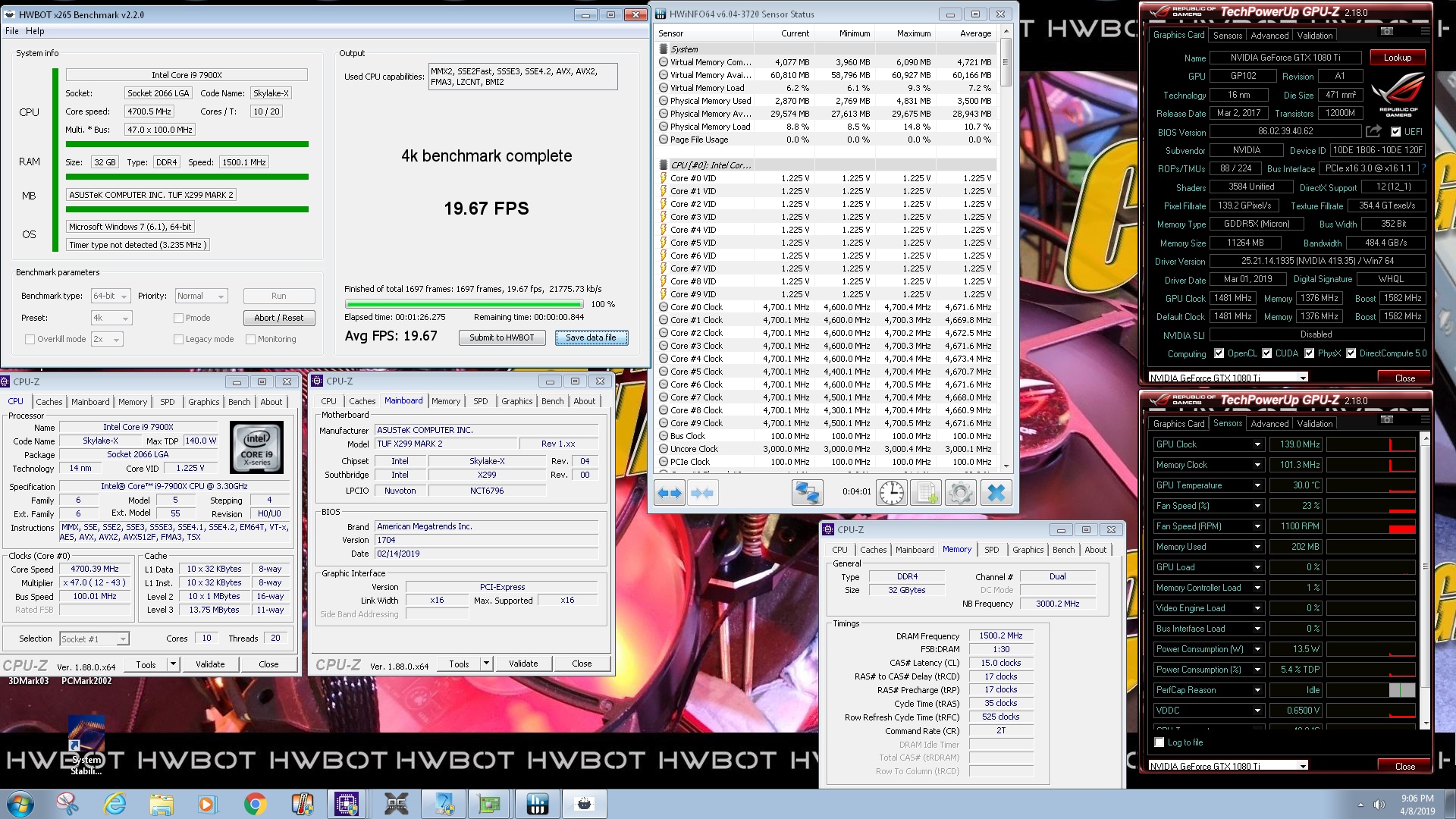The width and height of the screenshot is (1456, 819).
Task: Open the hamburger menu in top GPU-Z window
Action: point(1424,31)
